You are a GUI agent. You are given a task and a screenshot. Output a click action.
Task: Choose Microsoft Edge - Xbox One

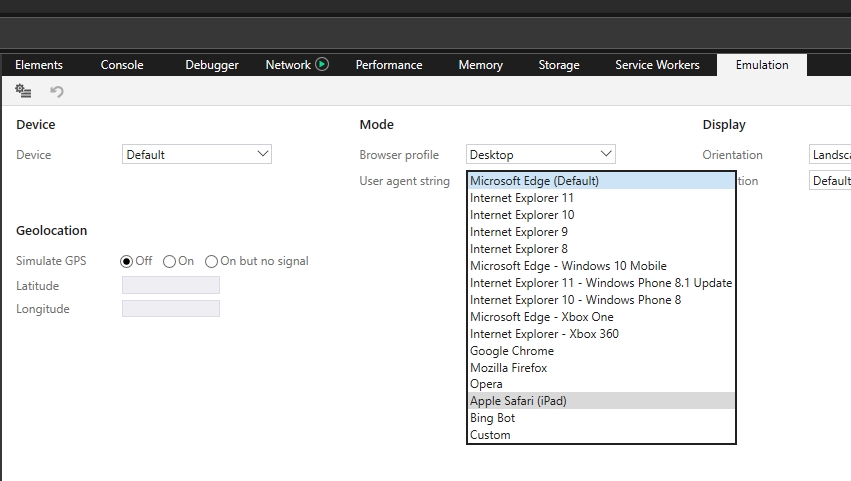pyautogui.click(x=601, y=317)
